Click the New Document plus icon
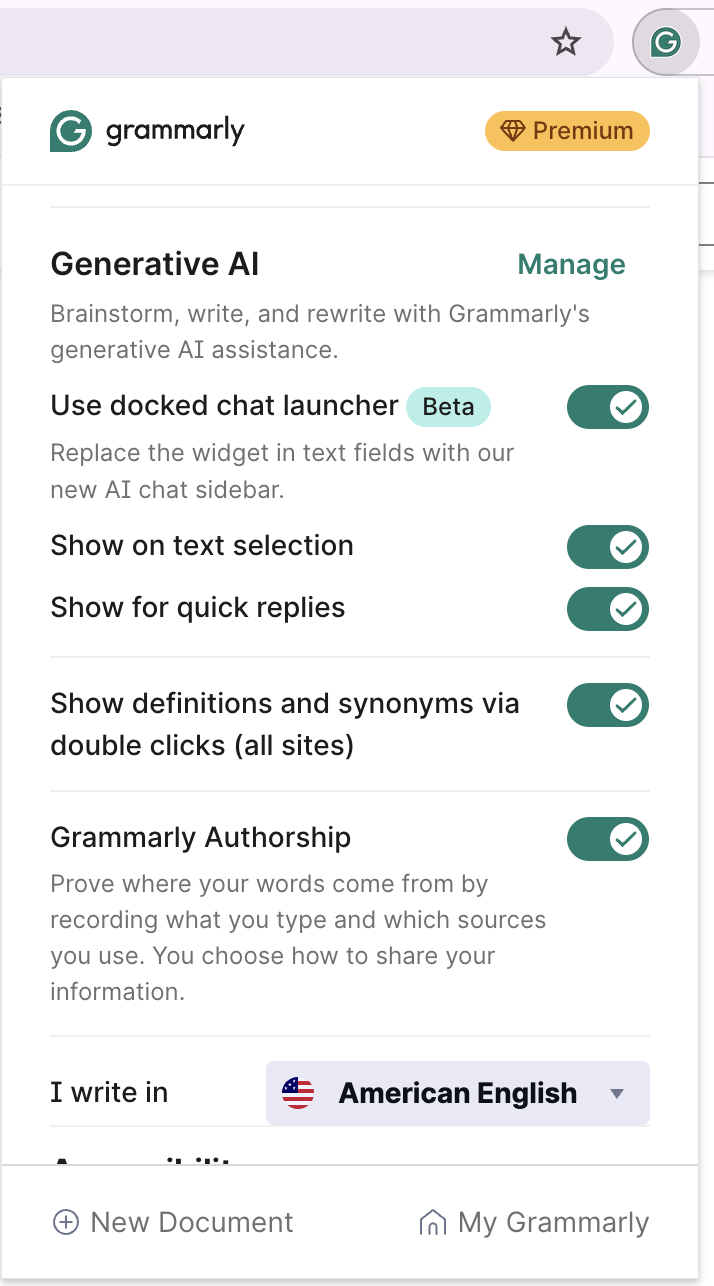This screenshot has height=1286, width=714. pos(66,1222)
